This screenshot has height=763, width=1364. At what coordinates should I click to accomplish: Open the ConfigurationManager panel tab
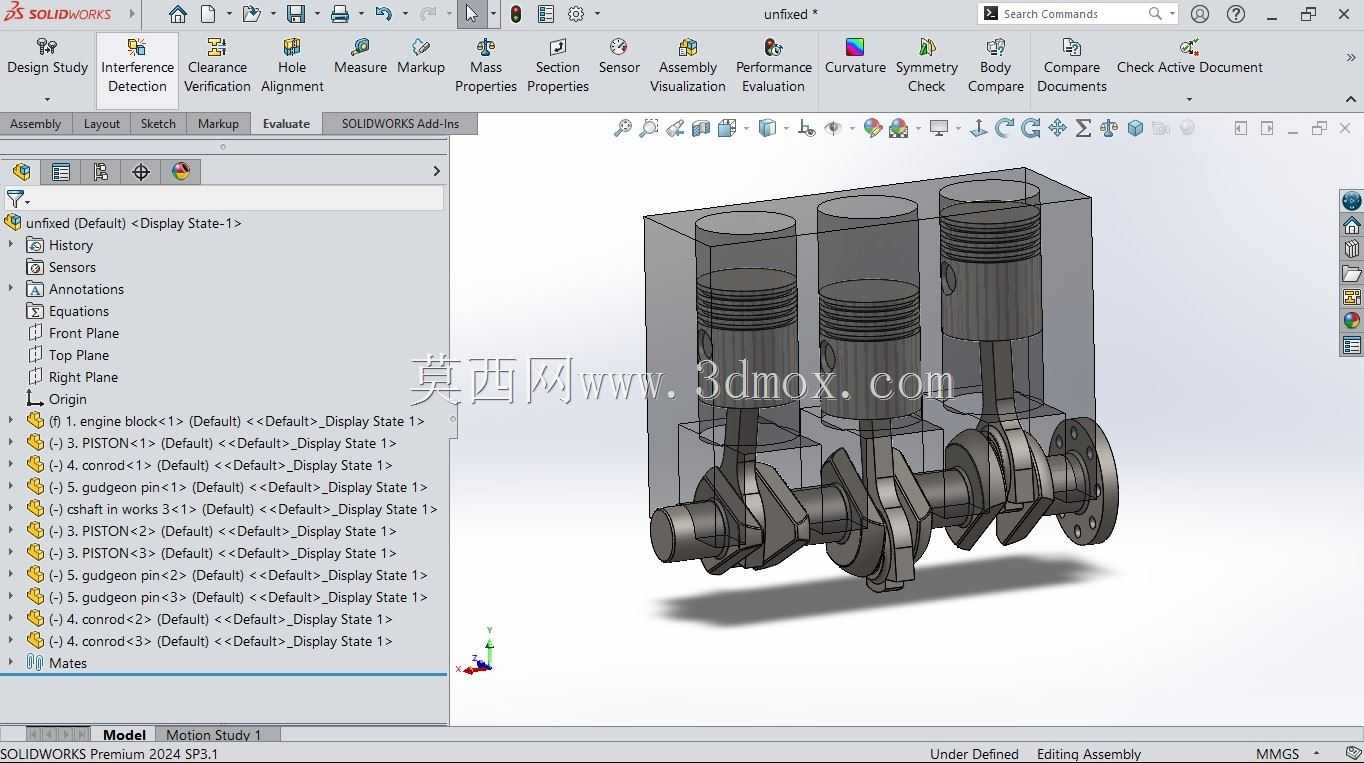coord(100,172)
